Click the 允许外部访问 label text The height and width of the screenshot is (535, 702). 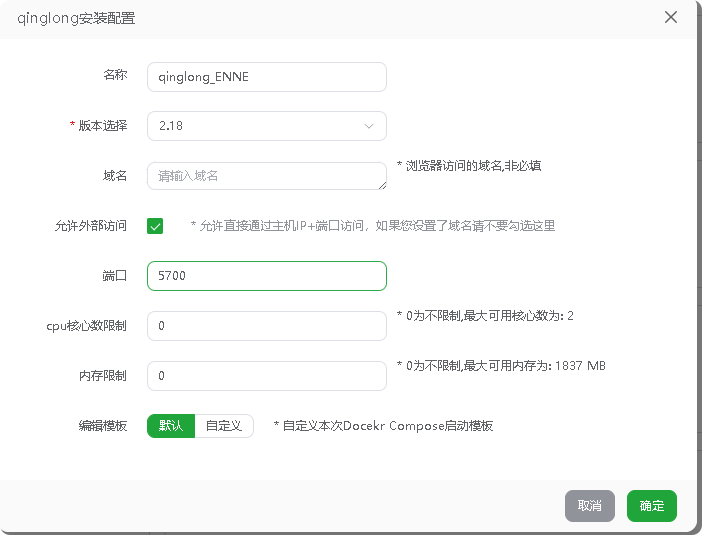coord(91,226)
